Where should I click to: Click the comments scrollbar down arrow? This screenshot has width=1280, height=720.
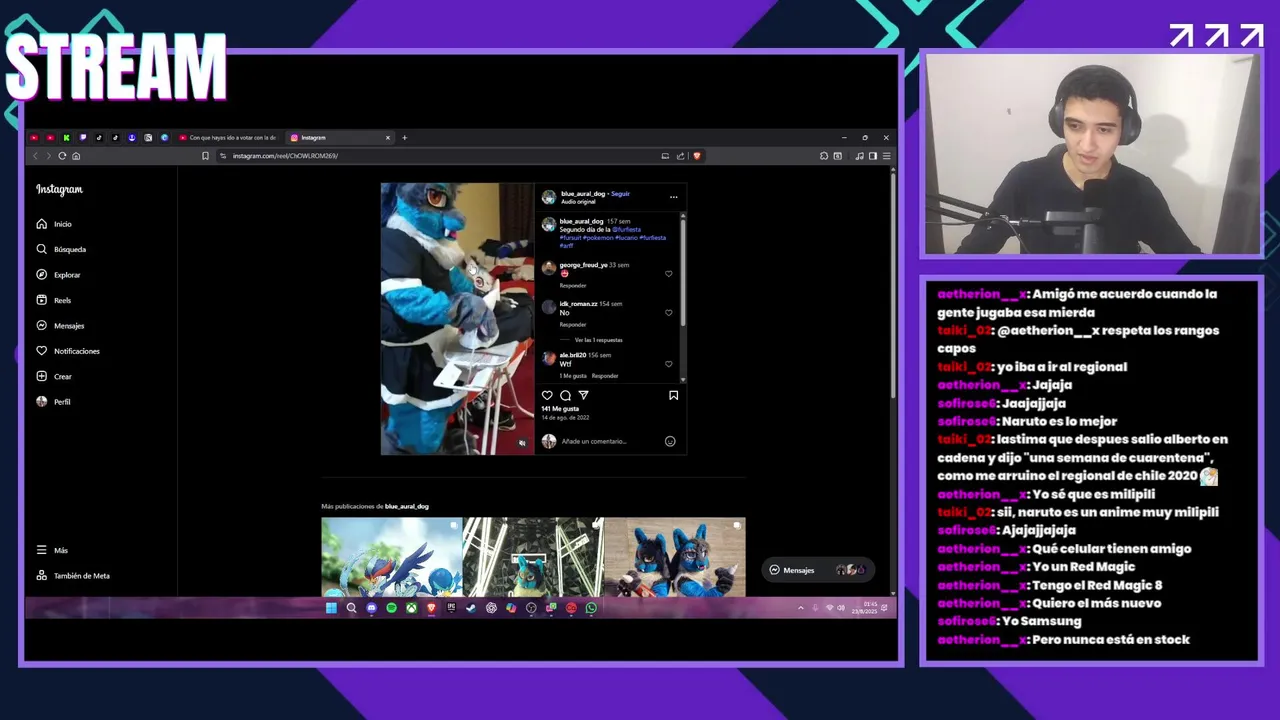pos(683,379)
